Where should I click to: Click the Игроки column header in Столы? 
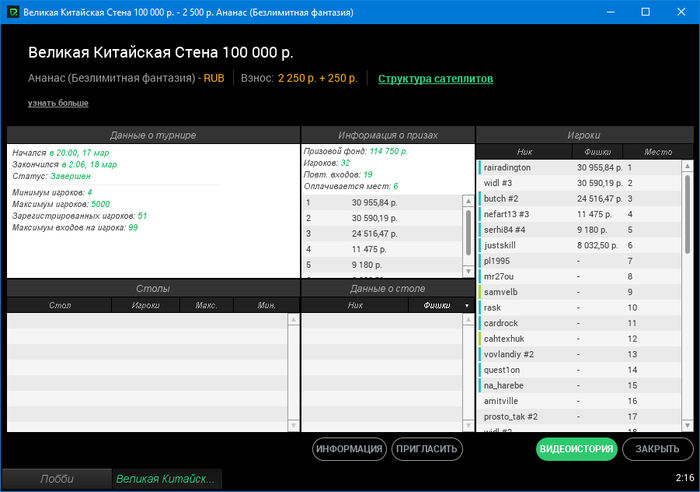[146, 305]
